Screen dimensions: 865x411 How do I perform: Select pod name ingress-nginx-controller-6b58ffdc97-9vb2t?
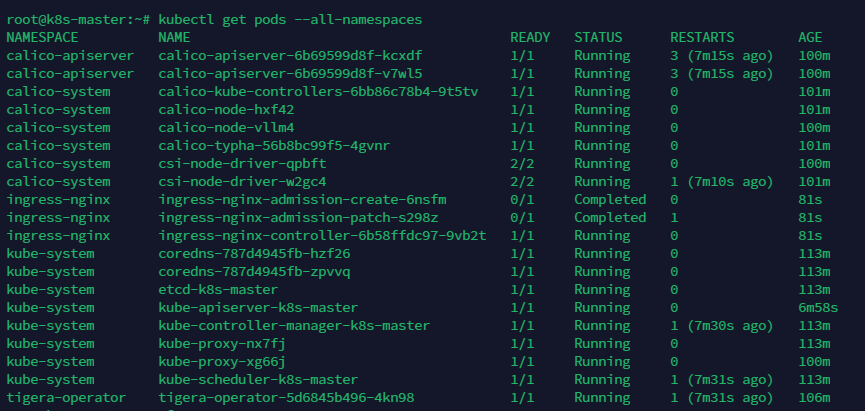point(322,236)
